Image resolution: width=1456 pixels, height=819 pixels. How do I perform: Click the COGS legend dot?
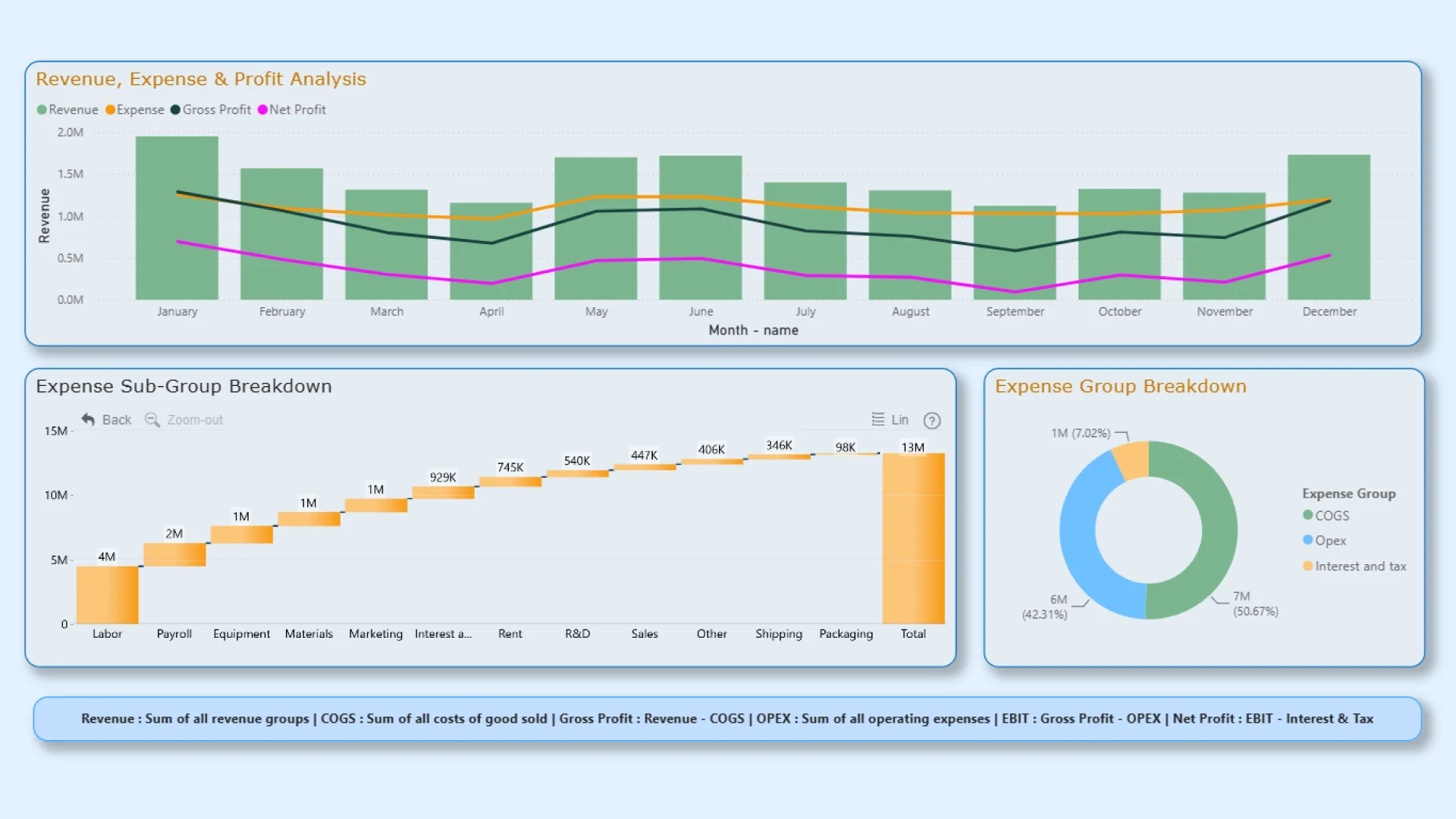click(1307, 515)
